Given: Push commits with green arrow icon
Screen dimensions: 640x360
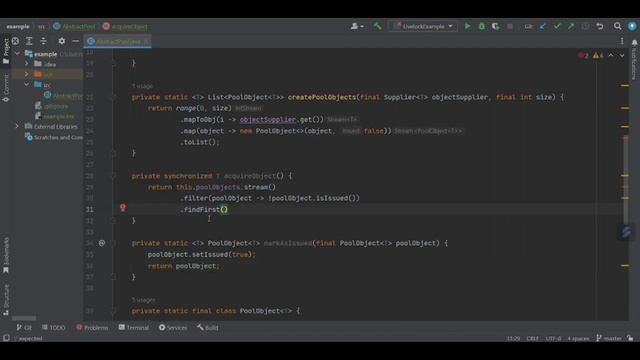Looking at the screenshot, I should click(x=571, y=26).
